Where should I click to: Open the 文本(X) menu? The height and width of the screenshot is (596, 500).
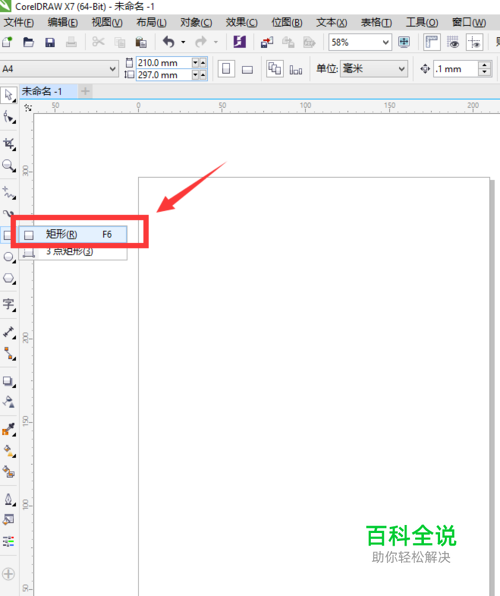pyautogui.click(x=332, y=23)
